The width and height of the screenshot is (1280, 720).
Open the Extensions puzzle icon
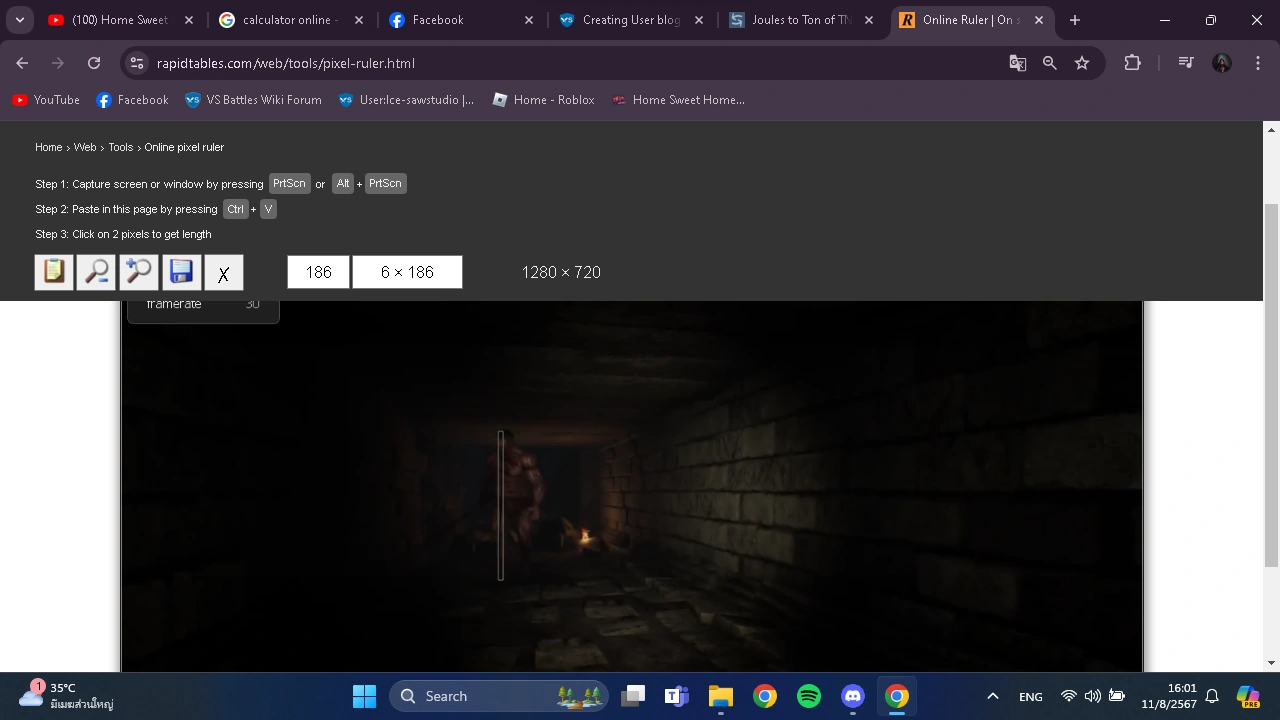1132,63
